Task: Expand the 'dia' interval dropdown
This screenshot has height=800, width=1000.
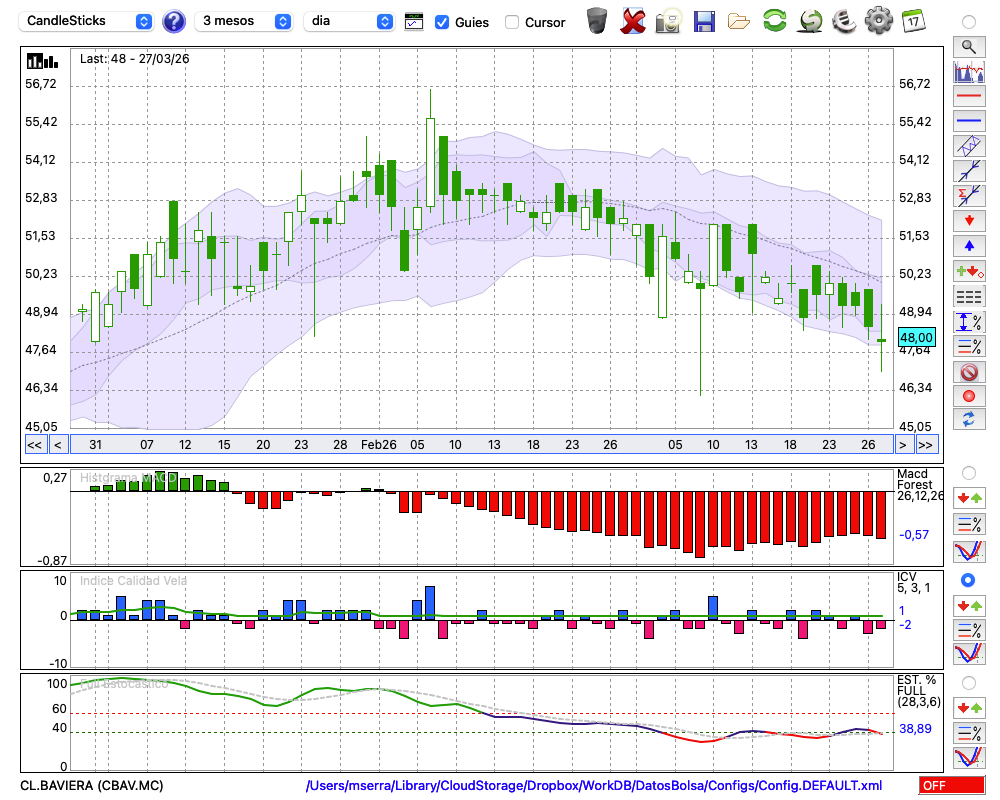Action: [x=349, y=21]
